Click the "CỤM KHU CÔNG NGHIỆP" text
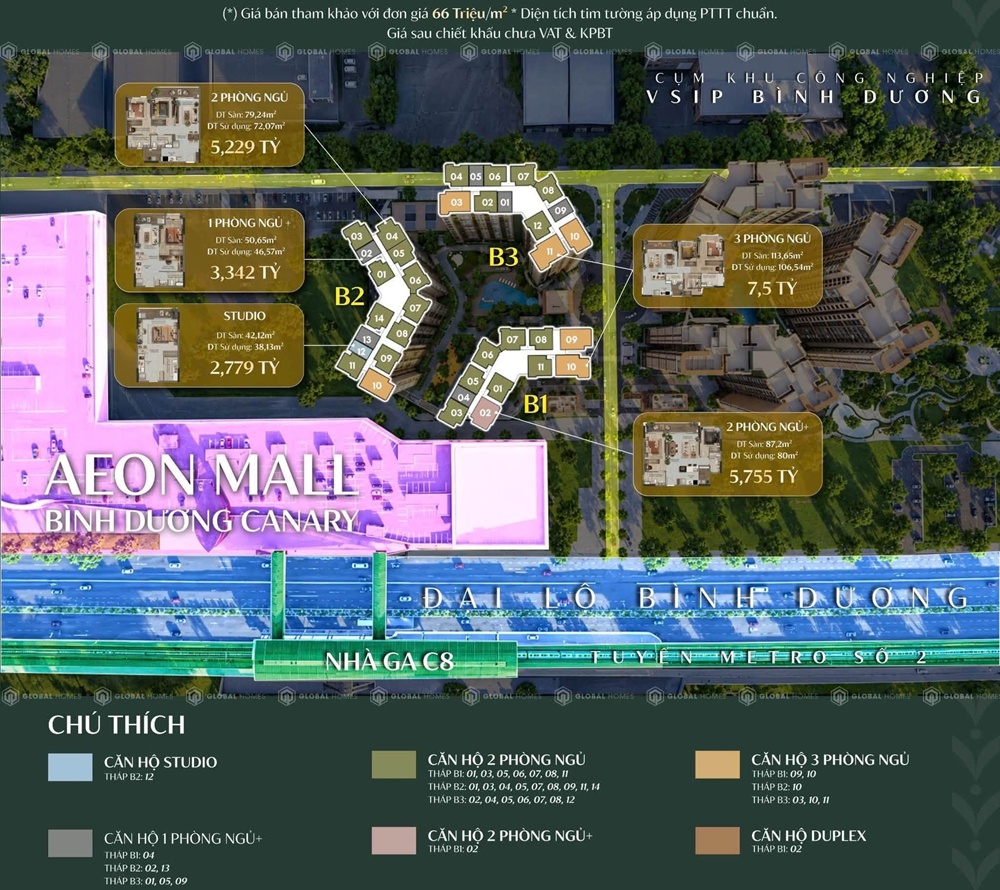1000x890 pixels. [820, 78]
